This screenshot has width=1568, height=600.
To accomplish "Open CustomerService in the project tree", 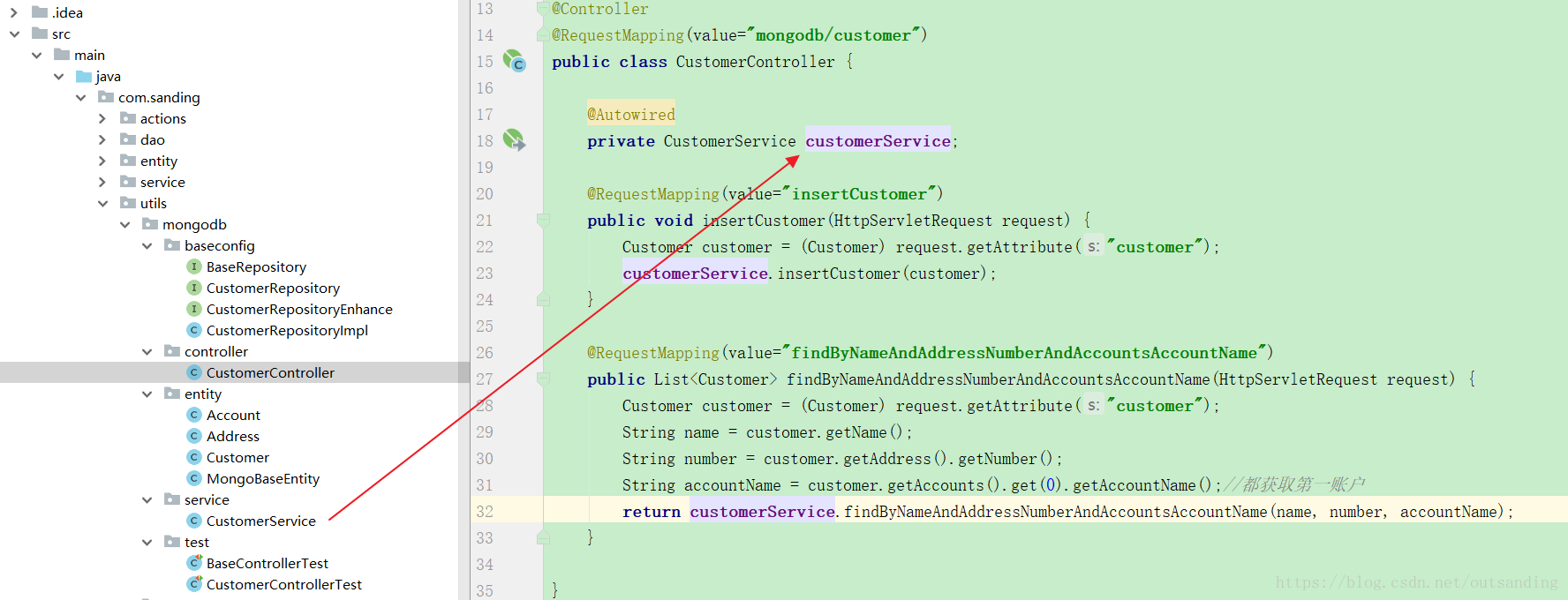I will [x=260, y=521].
